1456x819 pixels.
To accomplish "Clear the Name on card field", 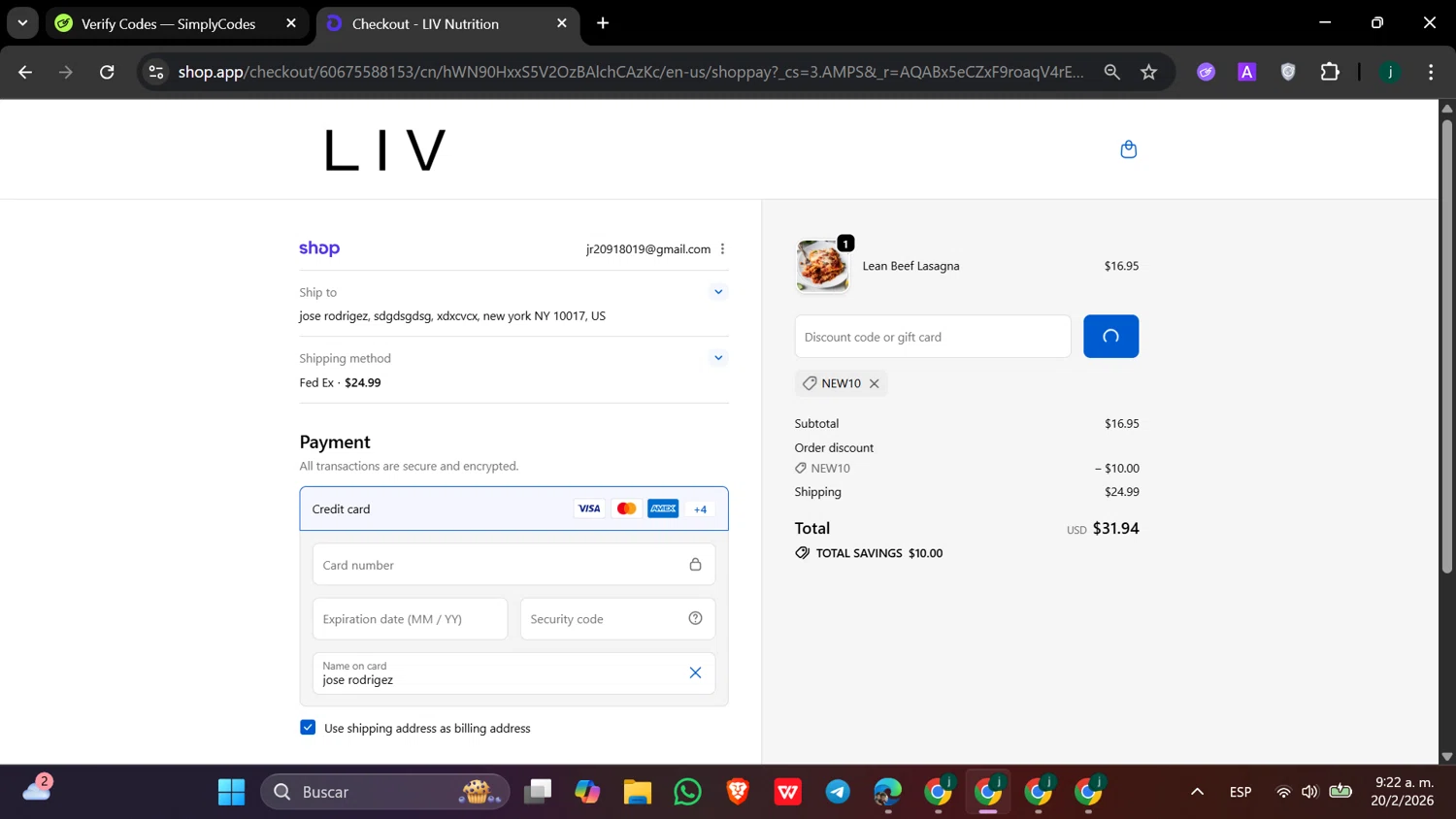I will (x=695, y=672).
